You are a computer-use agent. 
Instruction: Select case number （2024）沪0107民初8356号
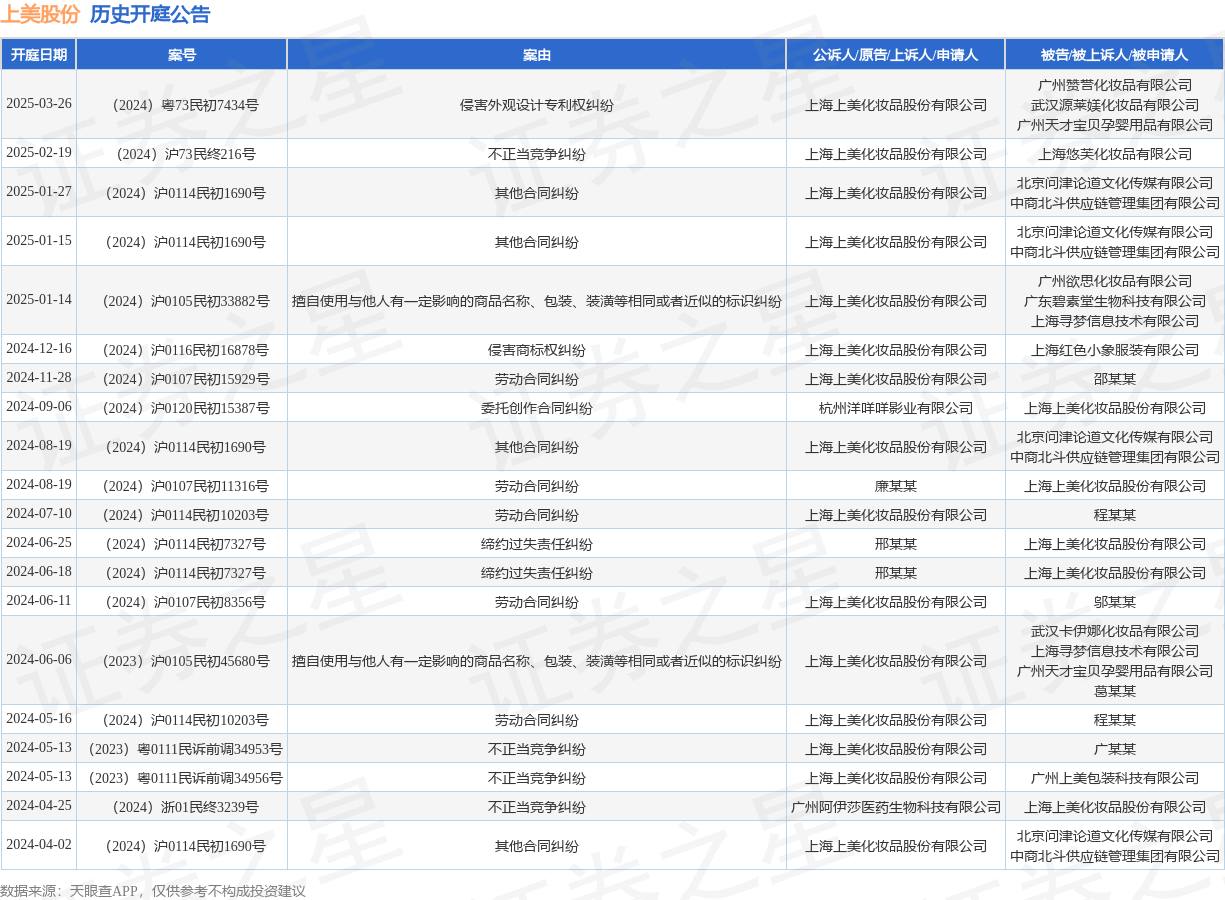182,602
